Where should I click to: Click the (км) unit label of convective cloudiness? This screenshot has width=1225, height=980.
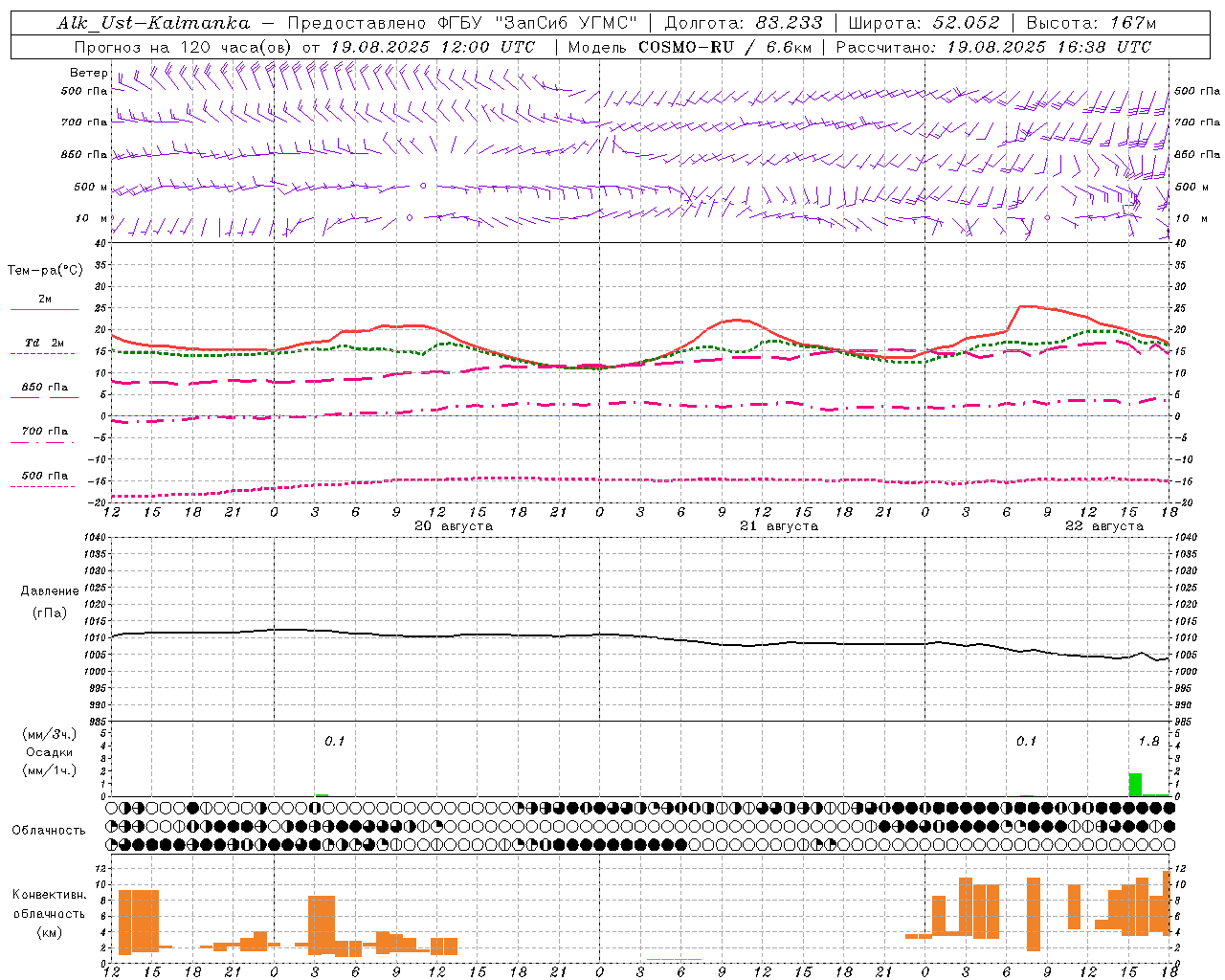49,932
